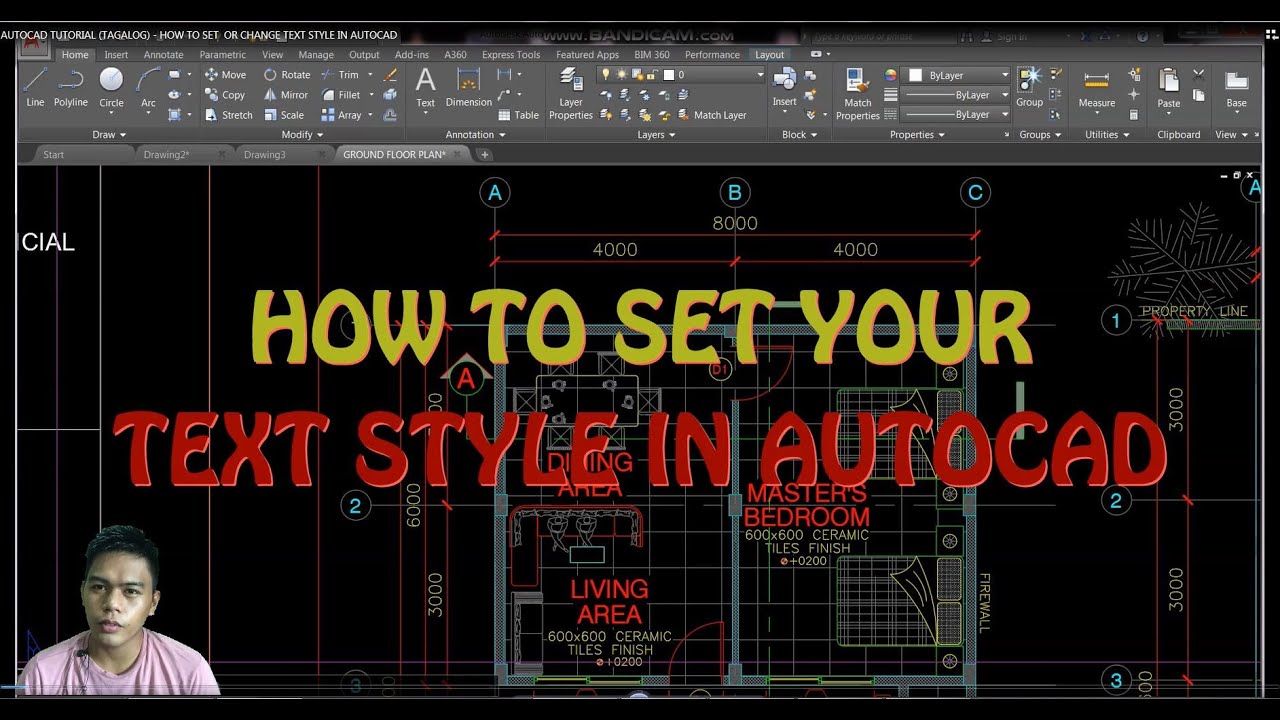Select the Polyline tool

pyautogui.click(x=71, y=87)
